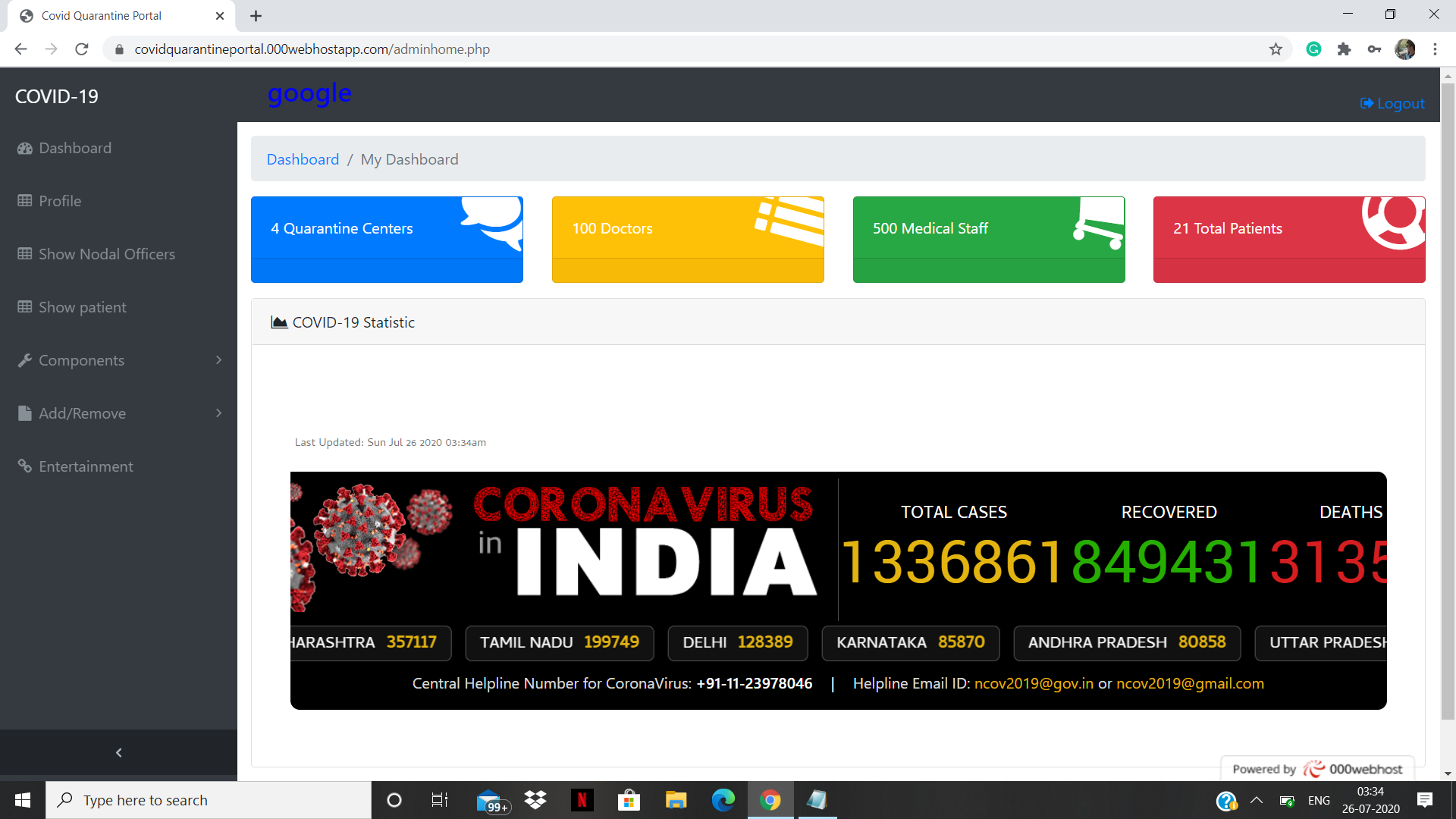Reload the page with refresh icon
The width and height of the screenshot is (1456, 819).
coord(82,49)
